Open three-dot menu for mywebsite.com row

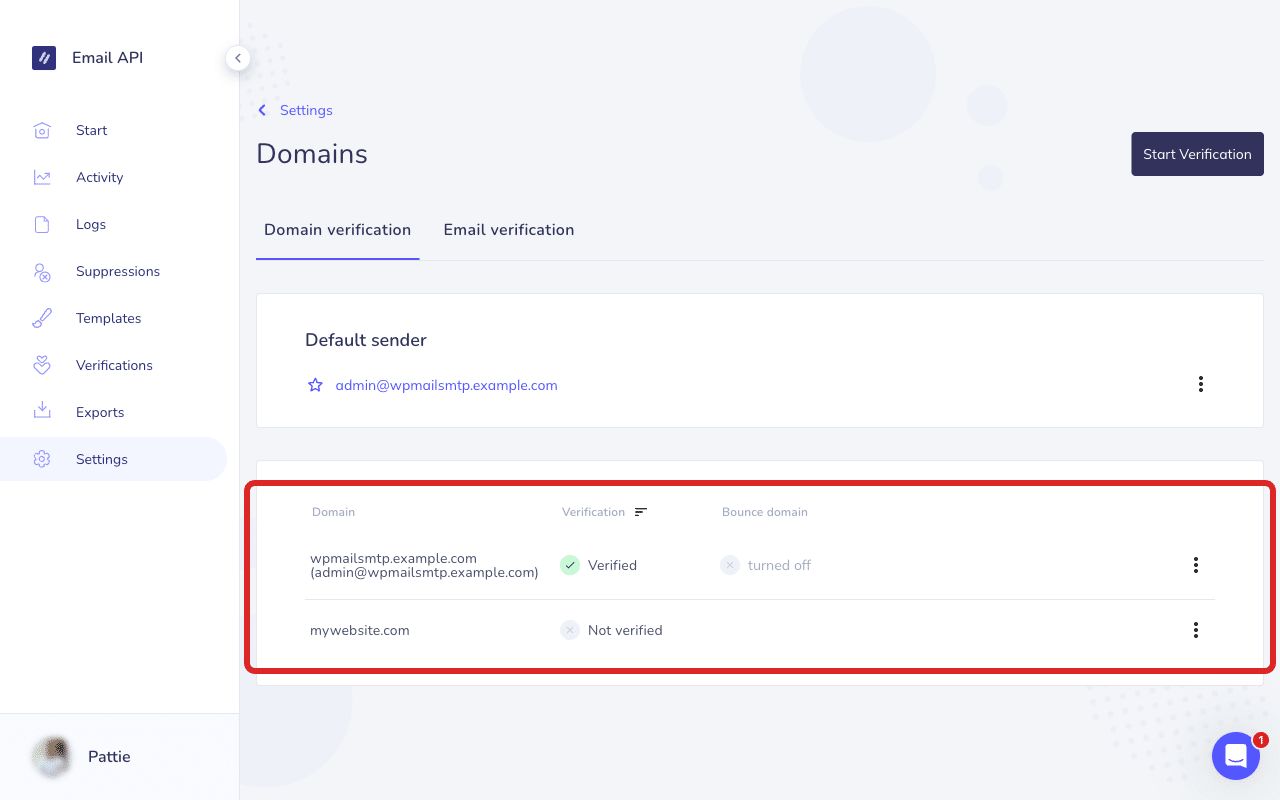point(1195,630)
